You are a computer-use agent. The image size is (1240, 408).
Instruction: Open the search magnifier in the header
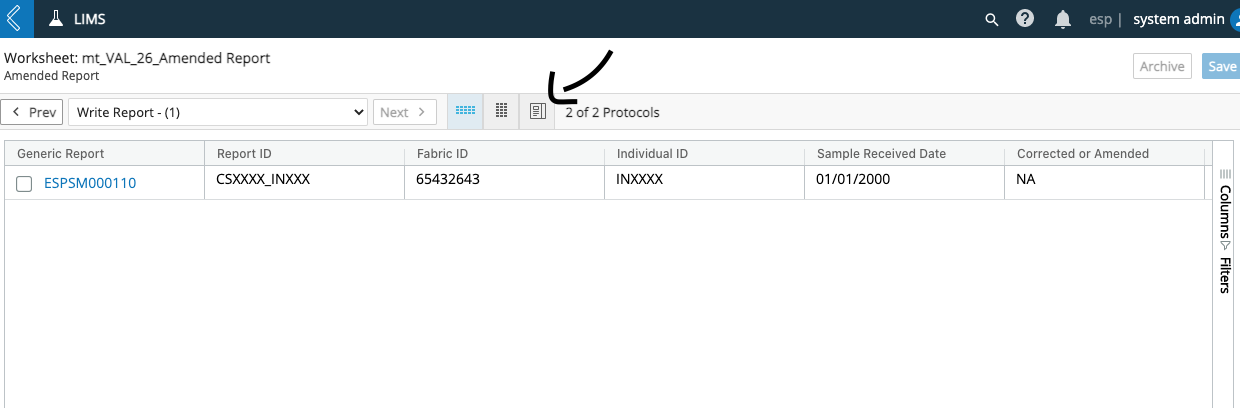pyautogui.click(x=991, y=19)
